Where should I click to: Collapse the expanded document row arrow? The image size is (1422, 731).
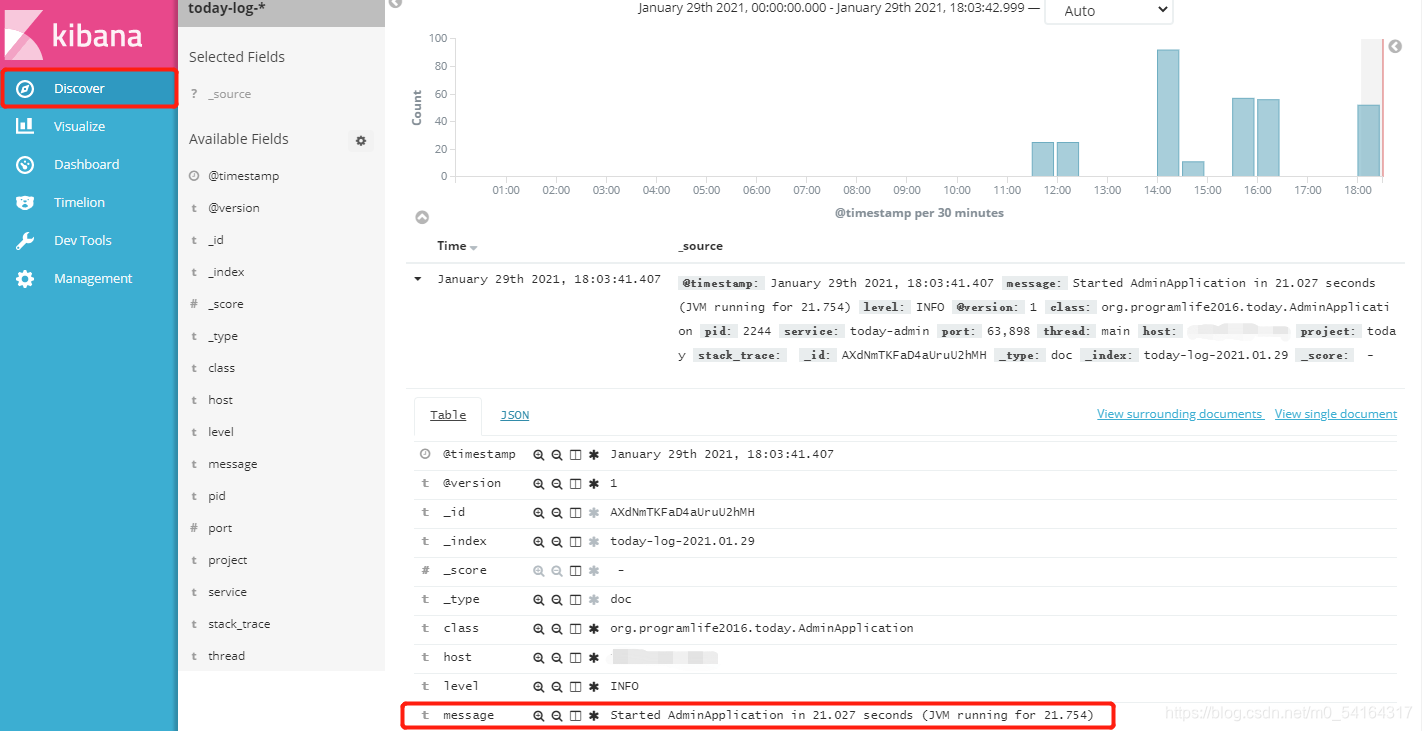(x=418, y=280)
